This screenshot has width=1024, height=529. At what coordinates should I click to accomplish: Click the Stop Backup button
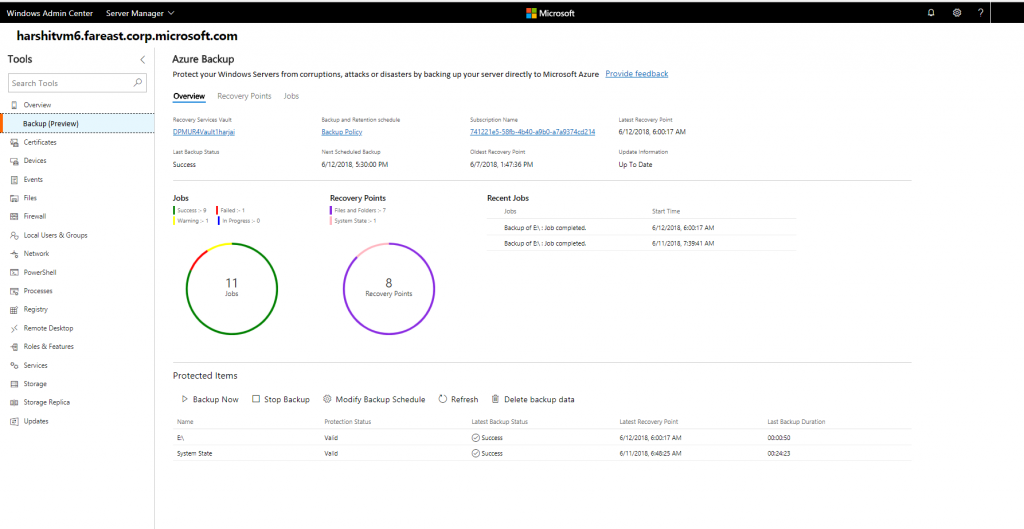pyautogui.click(x=281, y=399)
